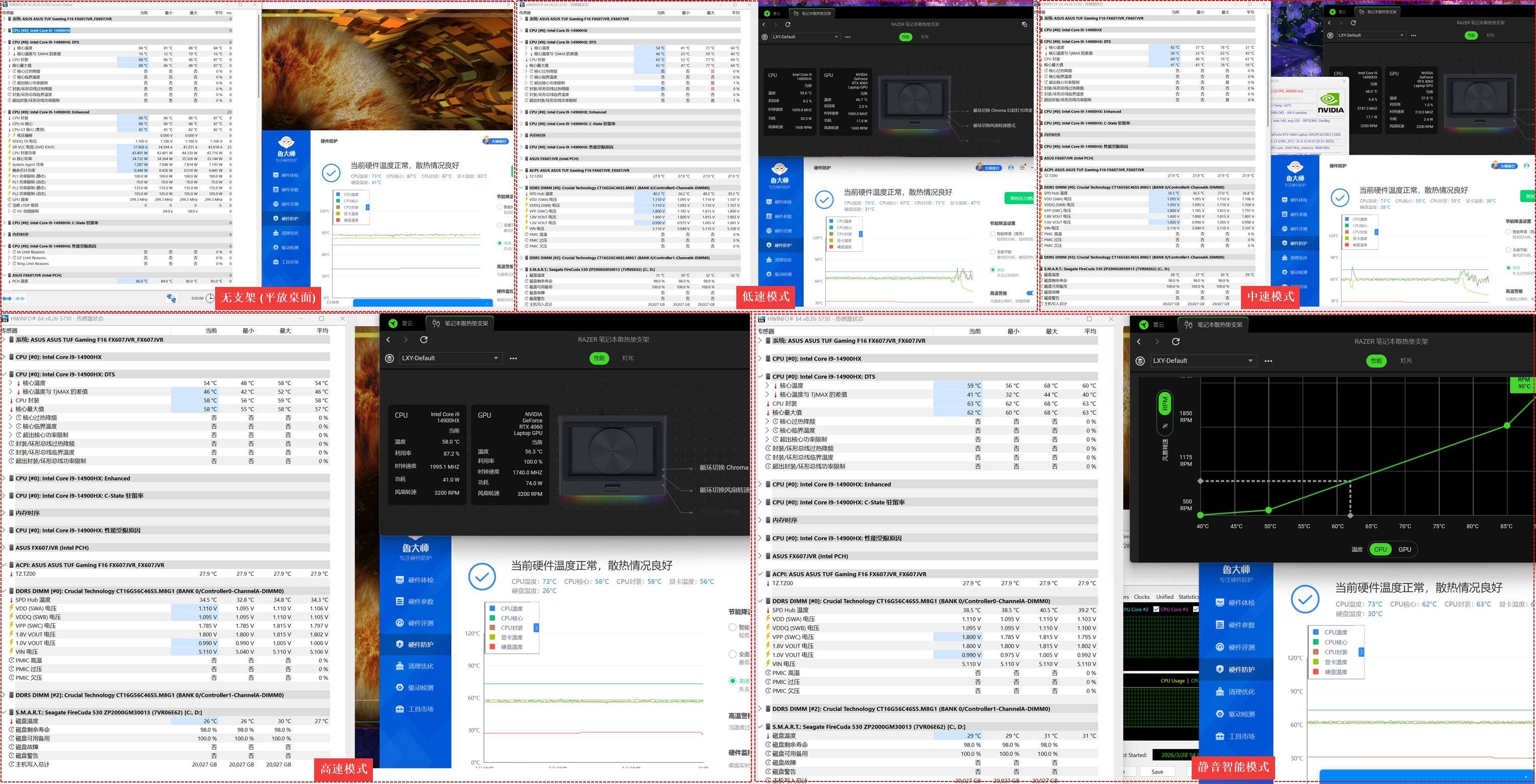Open 清理优化 in the 鲁大师 sidebar
Viewport: 1536px width, 784px height.
416,666
